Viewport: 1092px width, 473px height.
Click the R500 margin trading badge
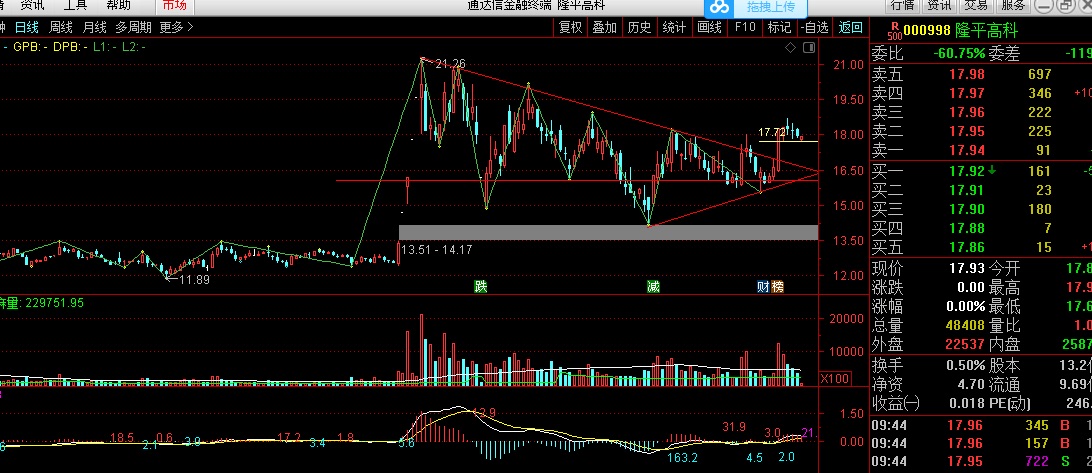pyautogui.click(x=880, y=30)
